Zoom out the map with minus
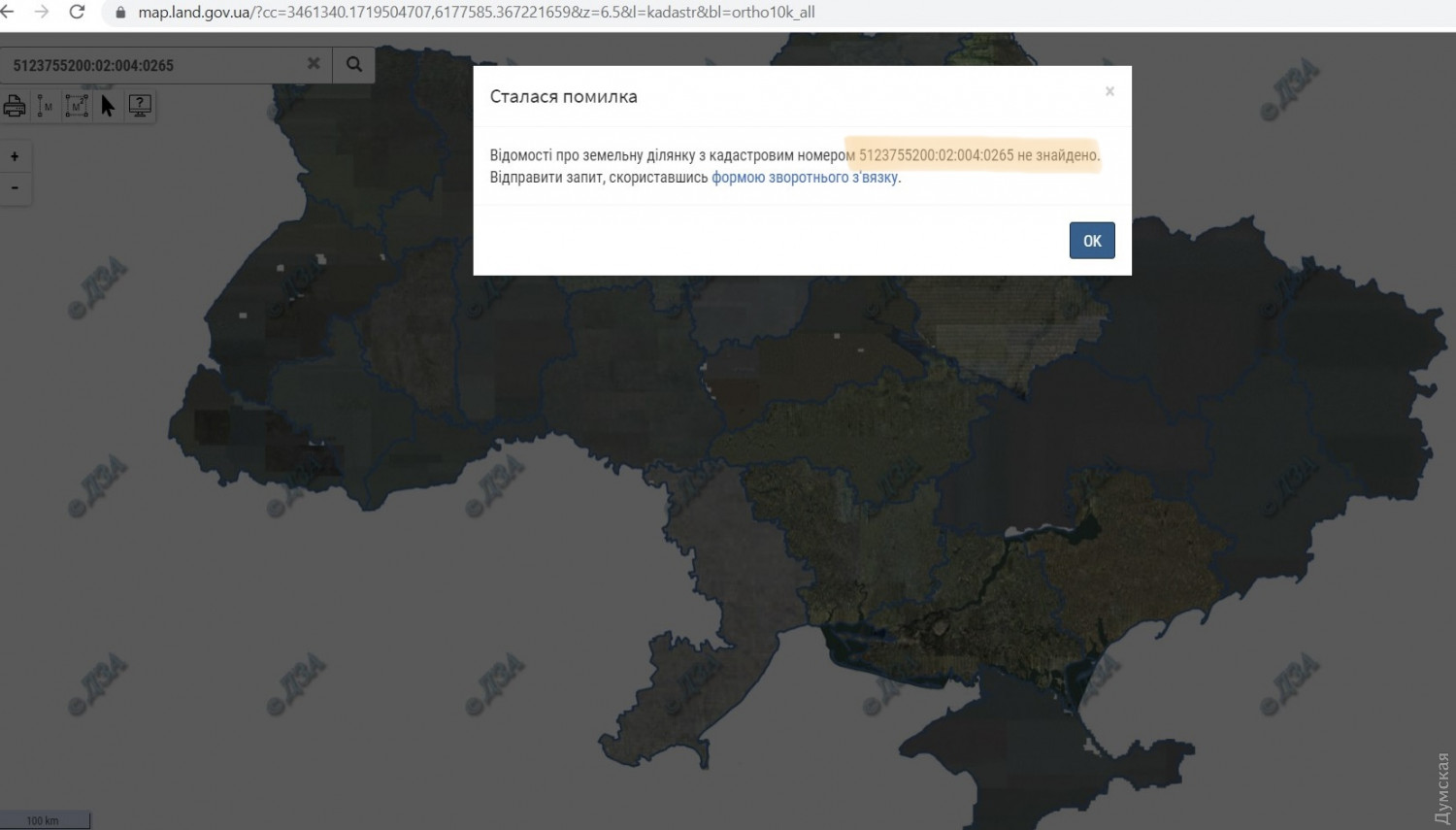 pos(15,187)
